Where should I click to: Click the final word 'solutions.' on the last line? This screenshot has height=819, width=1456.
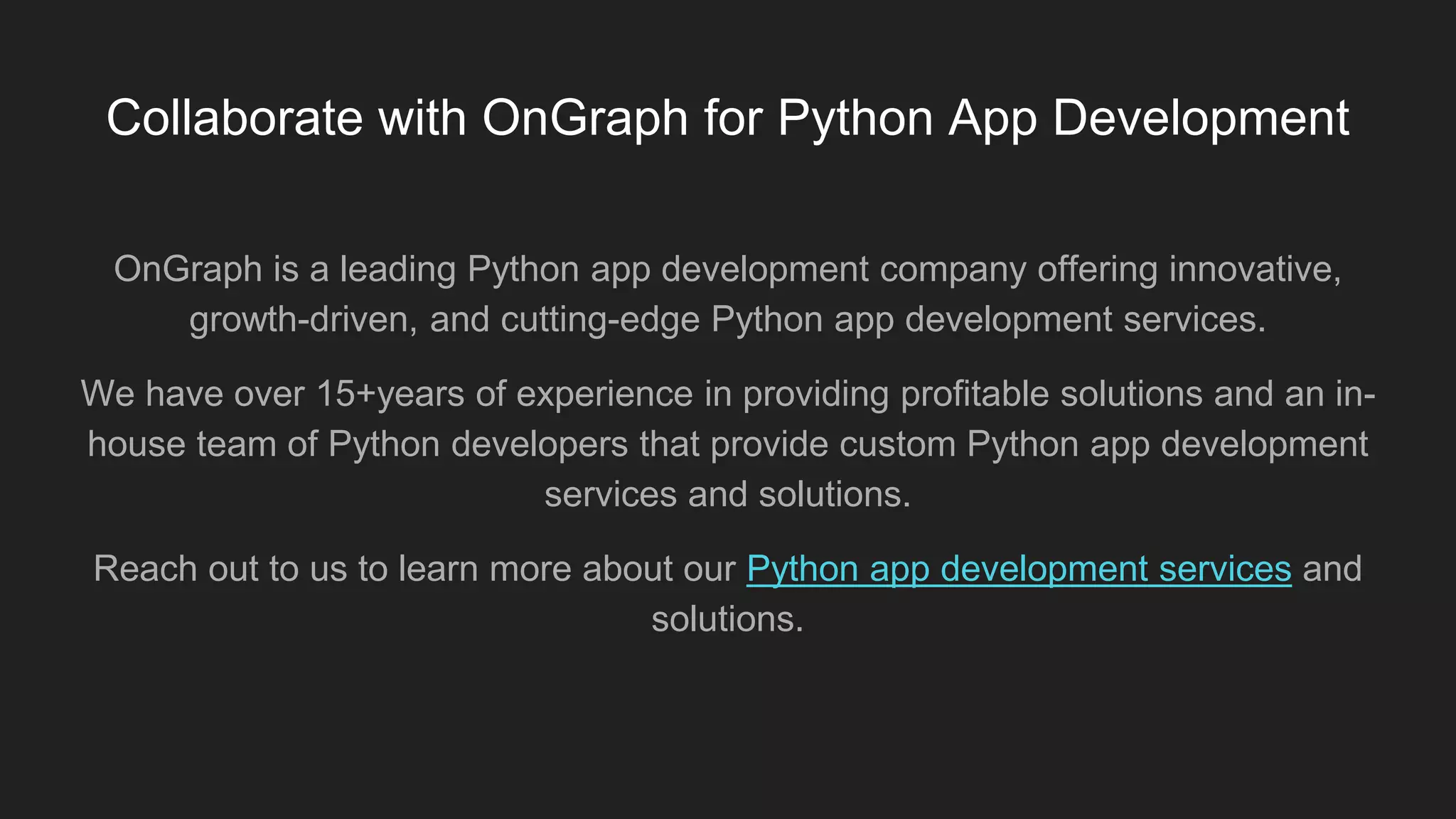pos(727,619)
